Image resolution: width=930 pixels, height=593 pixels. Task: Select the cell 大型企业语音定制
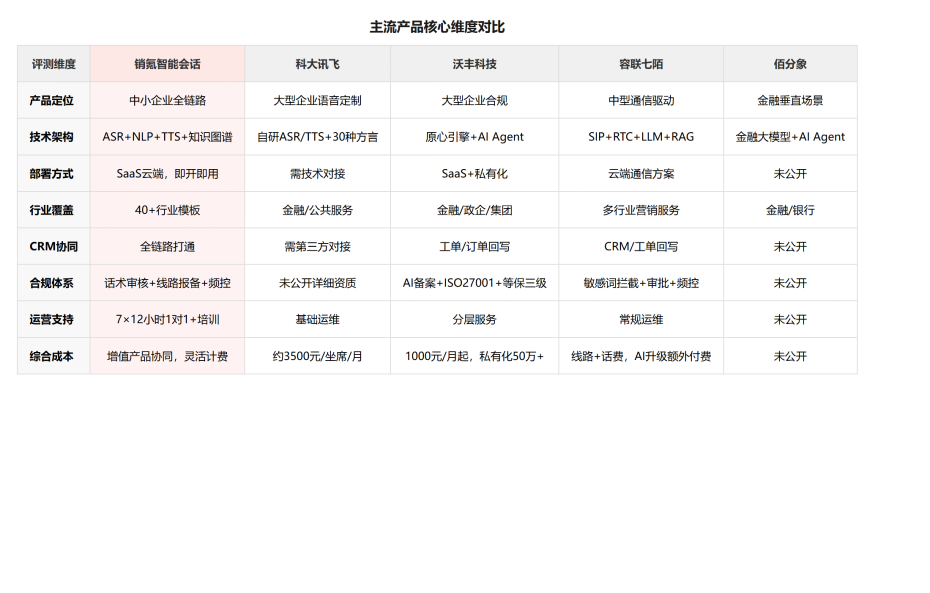[x=317, y=100]
